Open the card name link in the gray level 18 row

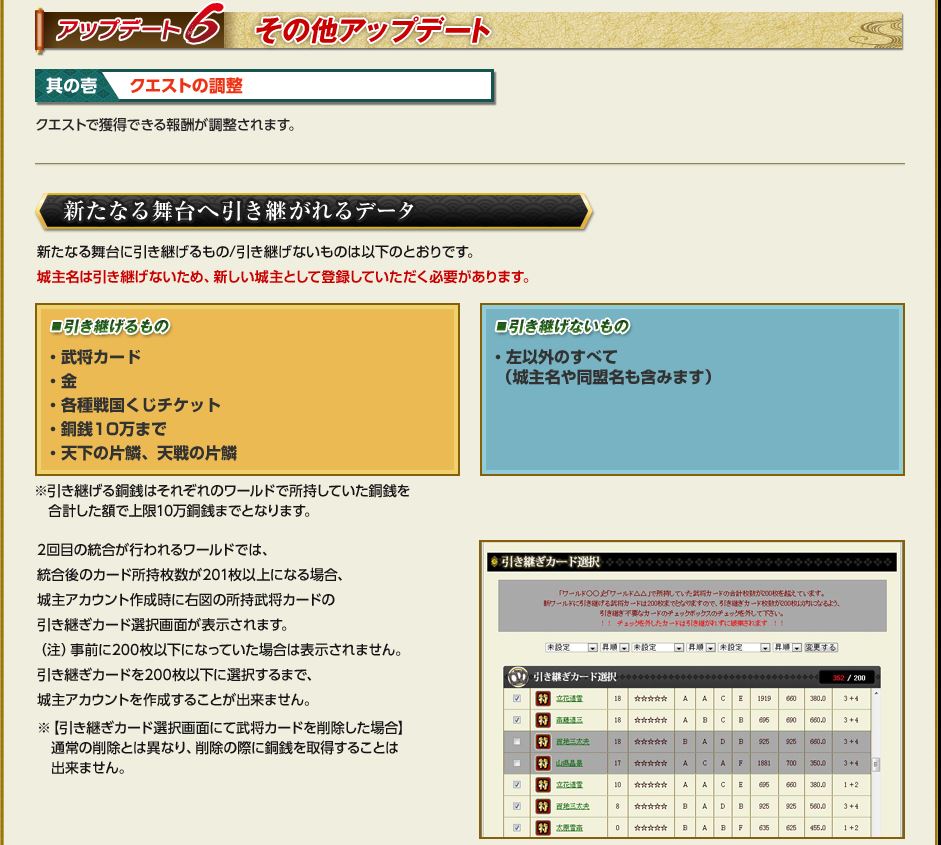click(x=573, y=742)
